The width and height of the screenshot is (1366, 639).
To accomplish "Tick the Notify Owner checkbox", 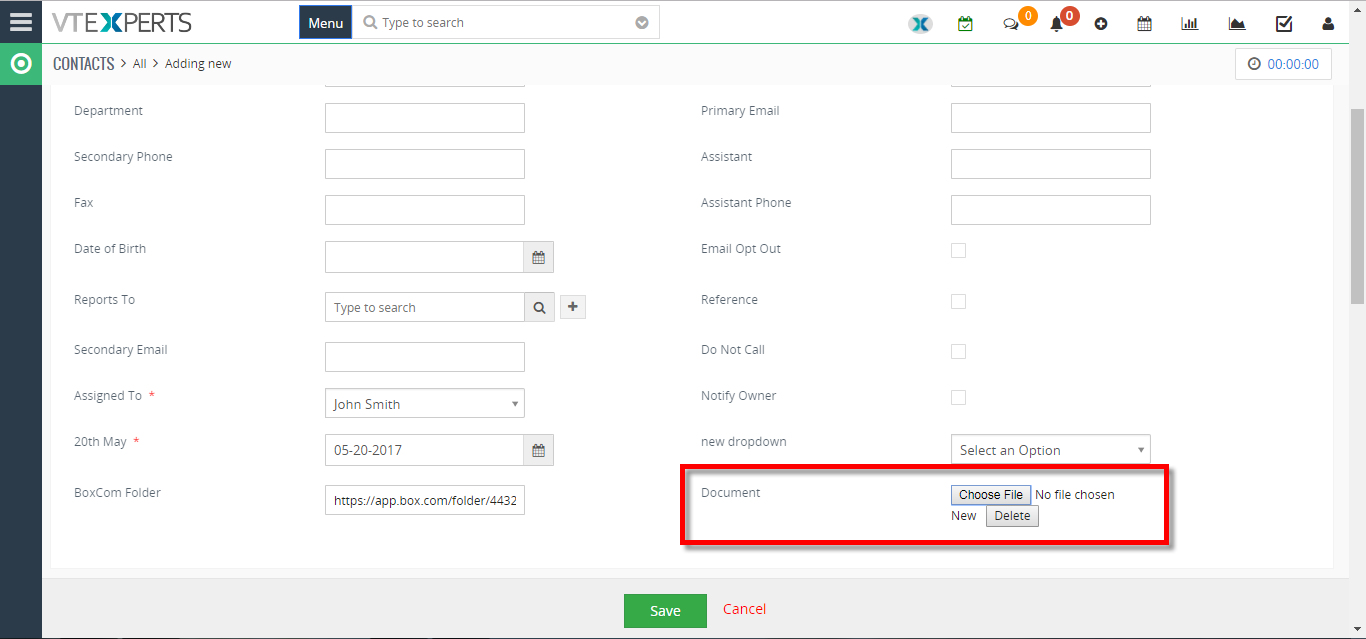I will click(958, 397).
